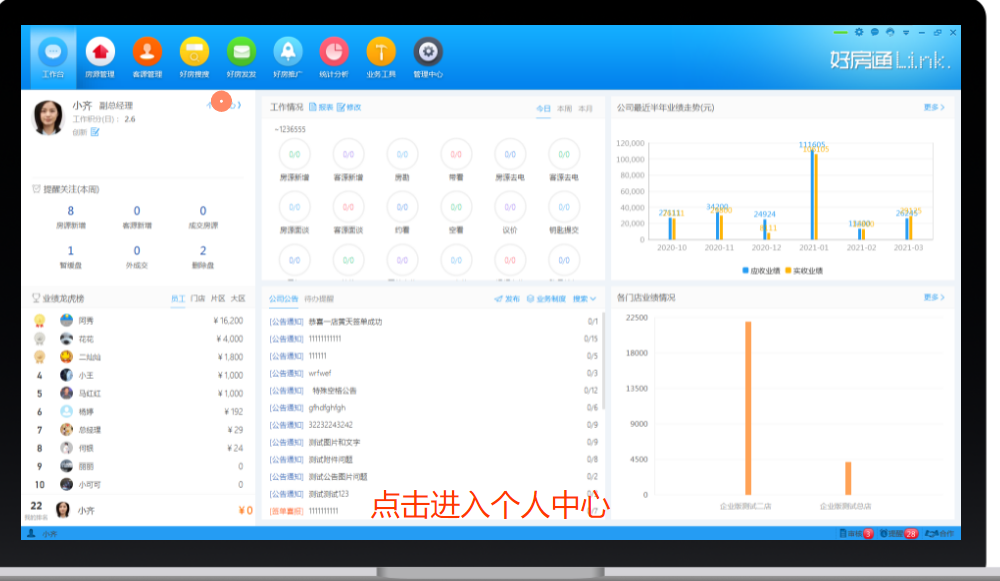Open 业务制度 link in announcements
This screenshot has height=581, width=1000.
[x=546, y=298]
